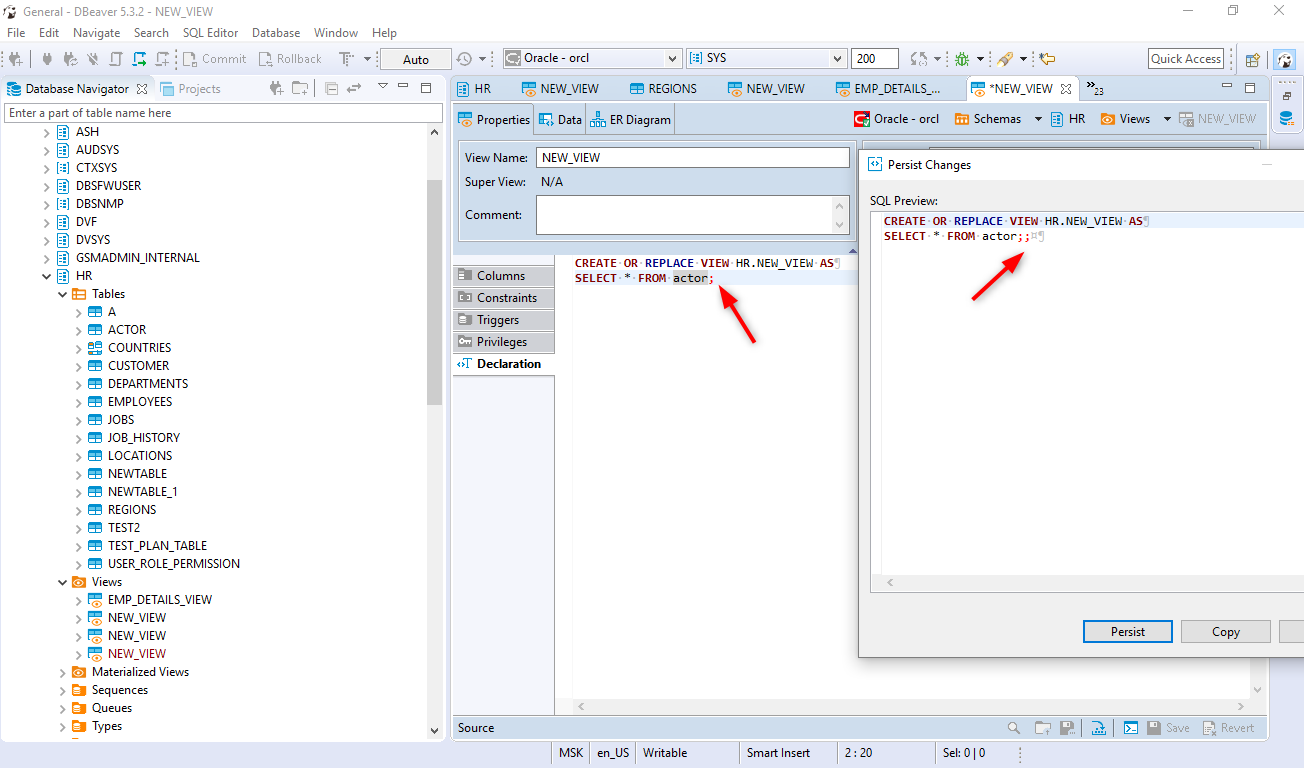The width and height of the screenshot is (1304, 768).
Task: Expand the Materialized Views node
Action: [x=62, y=671]
